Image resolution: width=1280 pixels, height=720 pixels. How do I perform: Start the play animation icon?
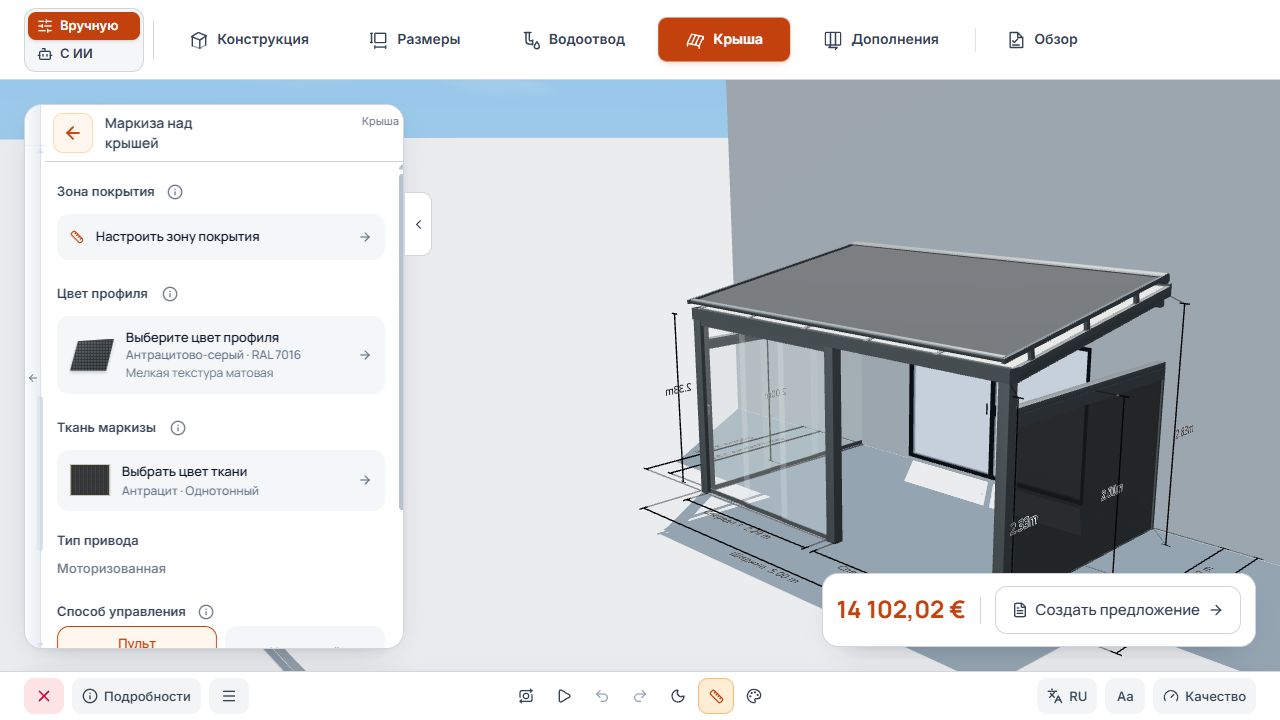564,696
